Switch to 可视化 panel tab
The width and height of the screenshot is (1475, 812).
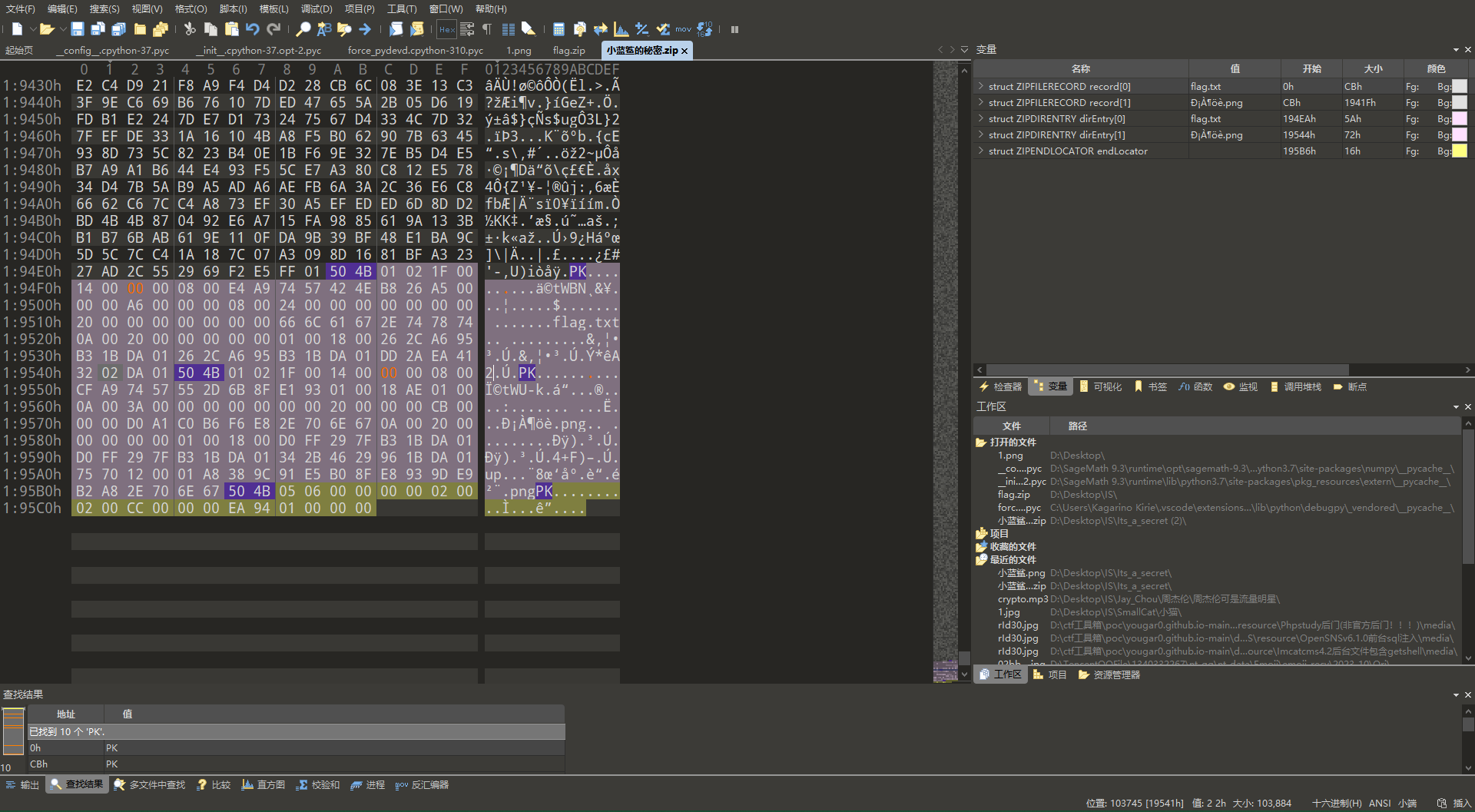[1100, 386]
